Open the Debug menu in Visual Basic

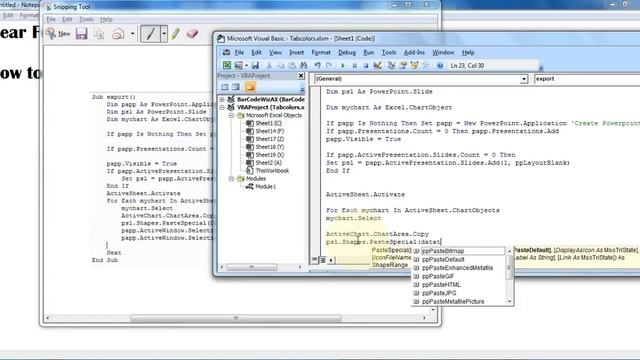tap(347, 53)
